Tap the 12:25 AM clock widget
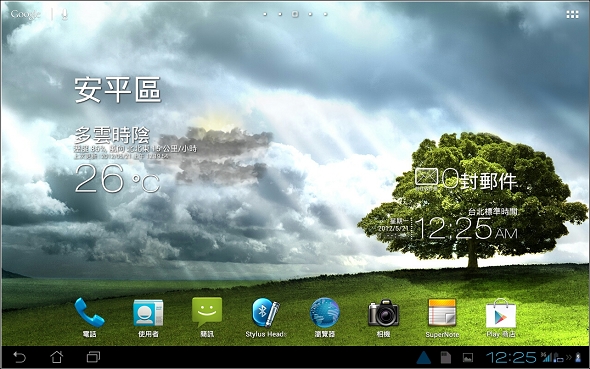Viewport: 590px width, 369px height. pyautogui.click(x=466, y=229)
